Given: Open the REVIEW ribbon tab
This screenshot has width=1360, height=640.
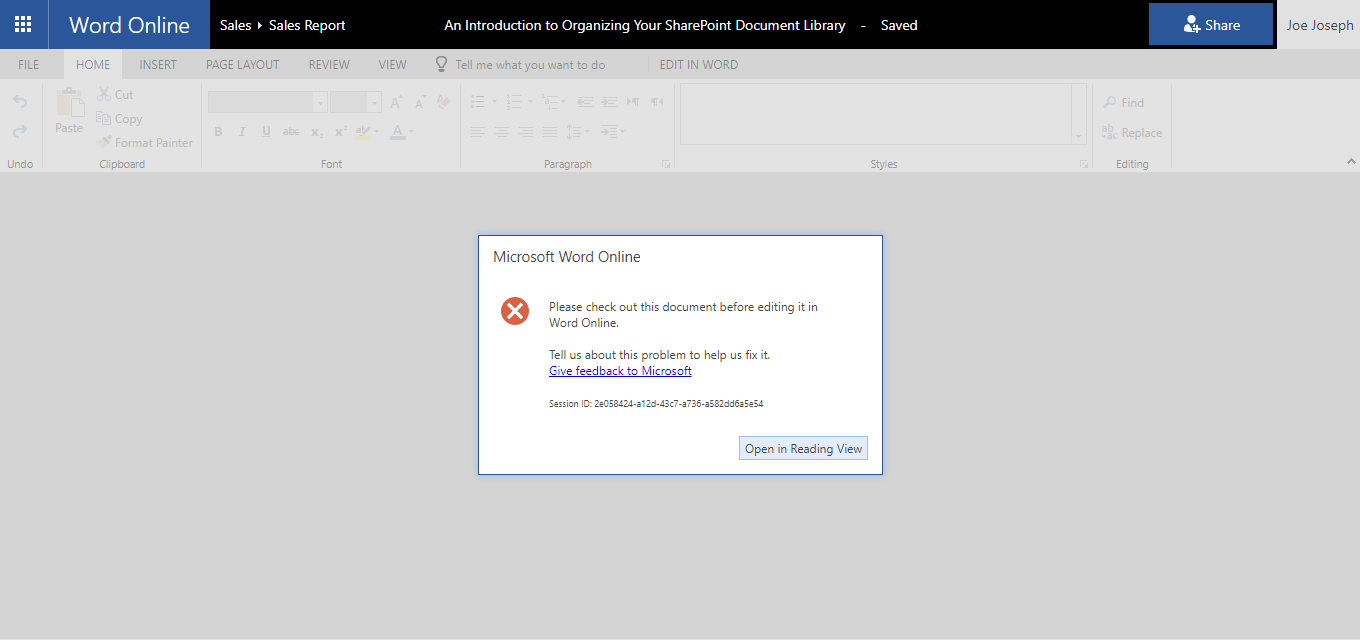Looking at the screenshot, I should pyautogui.click(x=329, y=64).
